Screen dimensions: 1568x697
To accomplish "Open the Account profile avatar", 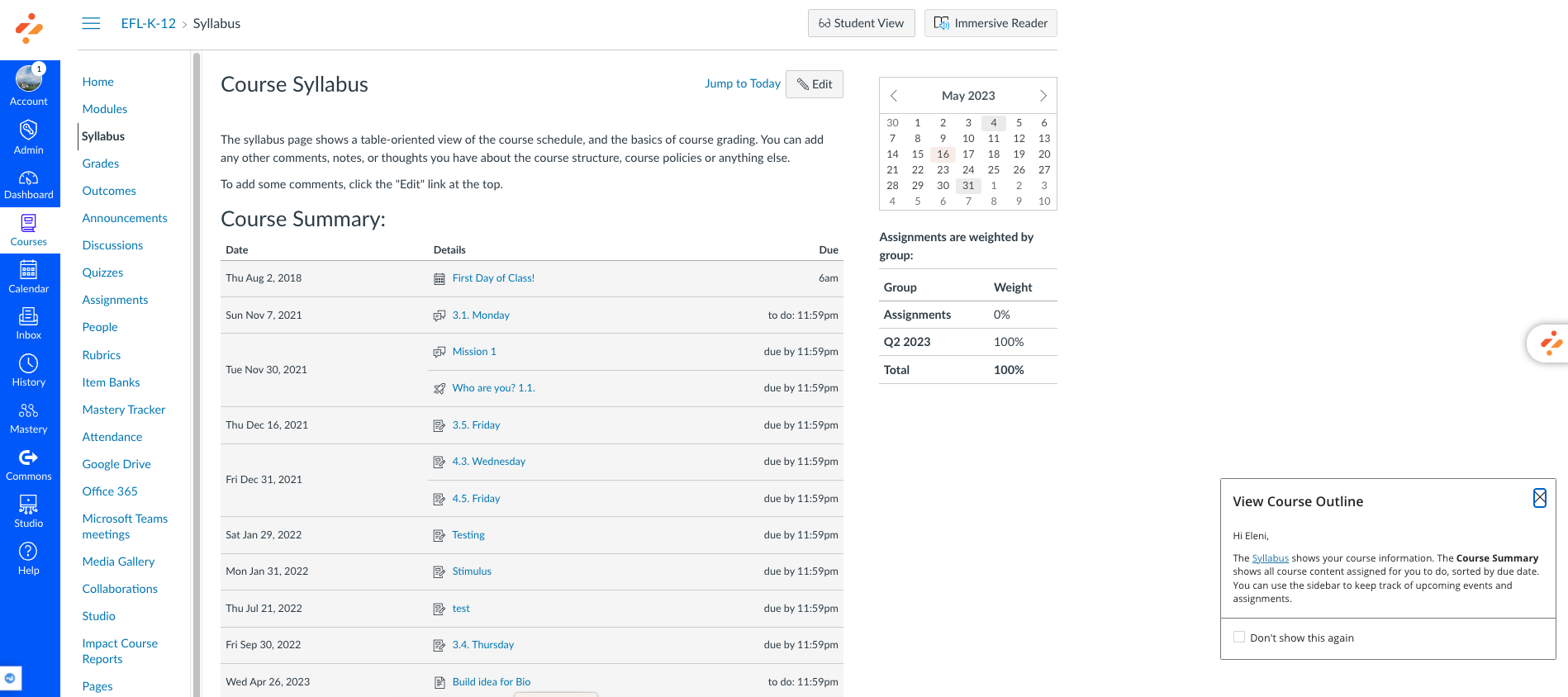I will 29,78.
